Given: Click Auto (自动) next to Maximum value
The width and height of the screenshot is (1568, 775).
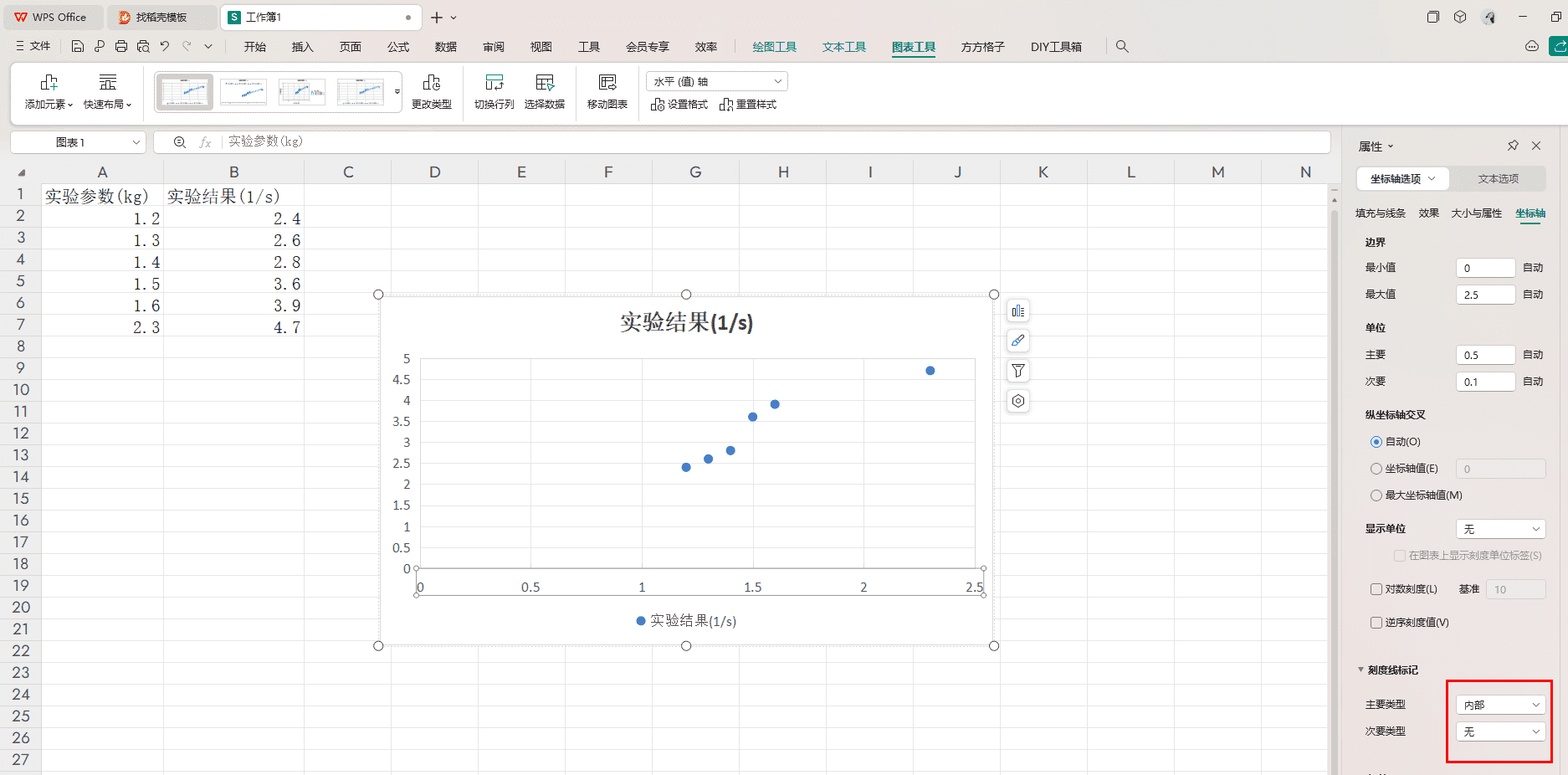Looking at the screenshot, I should (x=1533, y=295).
